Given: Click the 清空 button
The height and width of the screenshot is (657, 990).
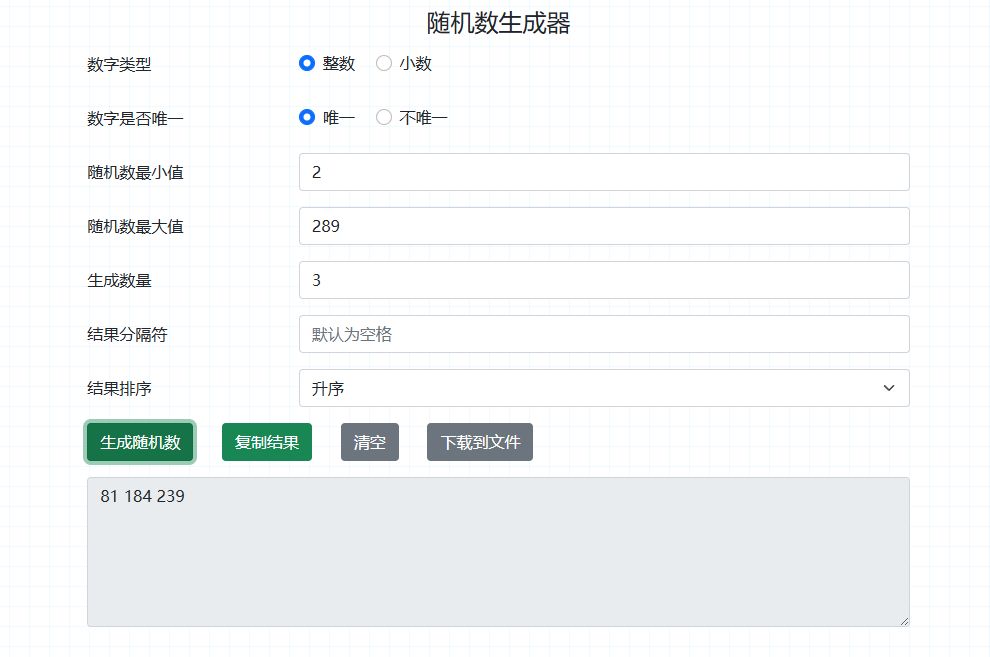Looking at the screenshot, I should [370, 442].
